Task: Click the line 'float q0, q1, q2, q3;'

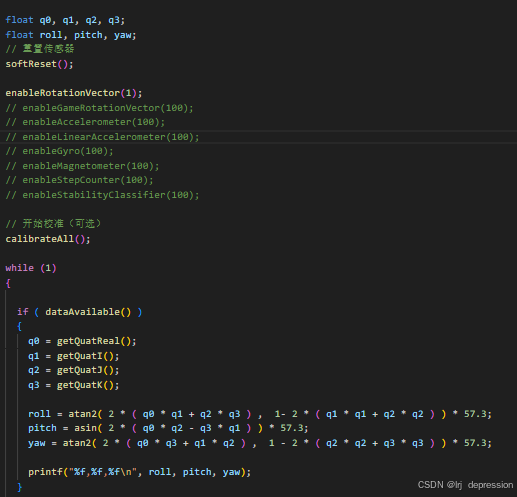Action: (x=65, y=20)
